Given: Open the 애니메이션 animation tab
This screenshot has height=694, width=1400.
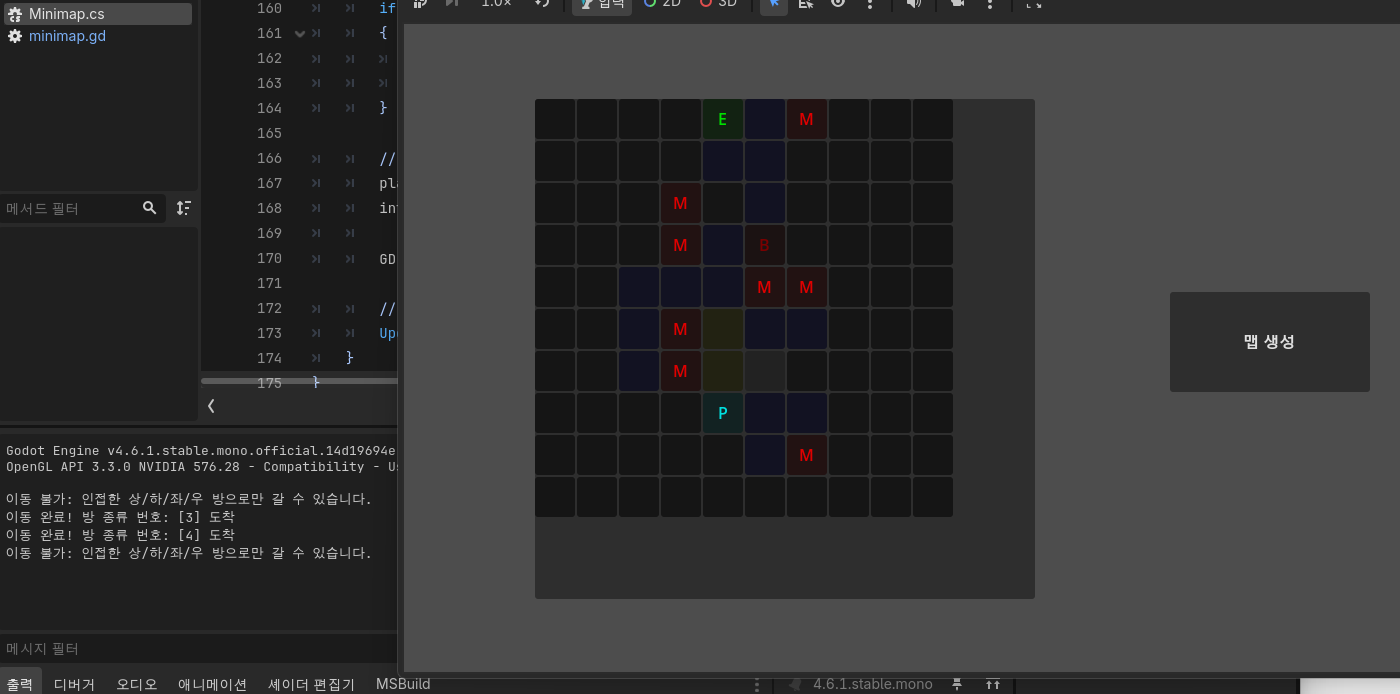Looking at the screenshot, I should 212,684.
